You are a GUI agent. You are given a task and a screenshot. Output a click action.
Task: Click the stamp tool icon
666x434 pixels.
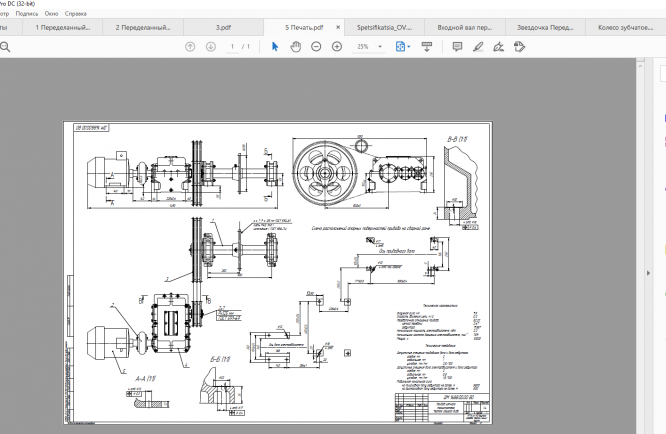point(519,47)
